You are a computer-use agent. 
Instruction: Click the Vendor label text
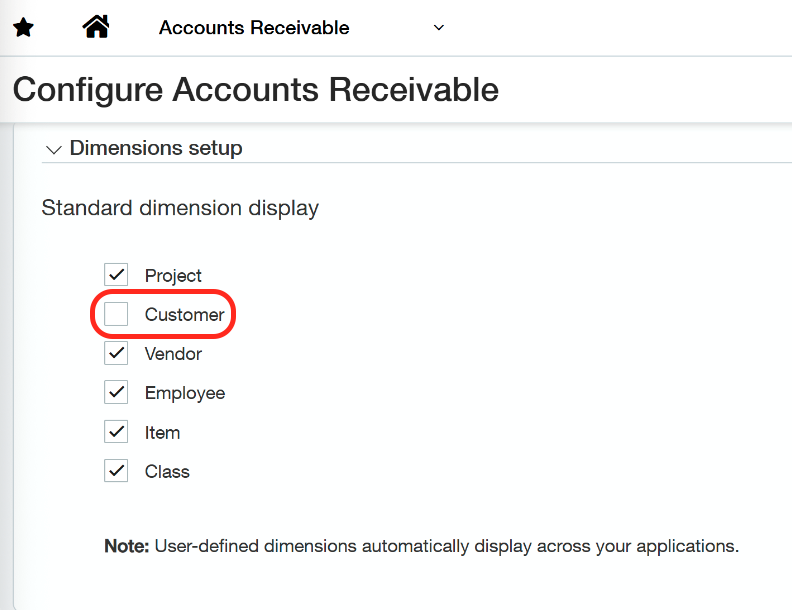pos(173,354)
